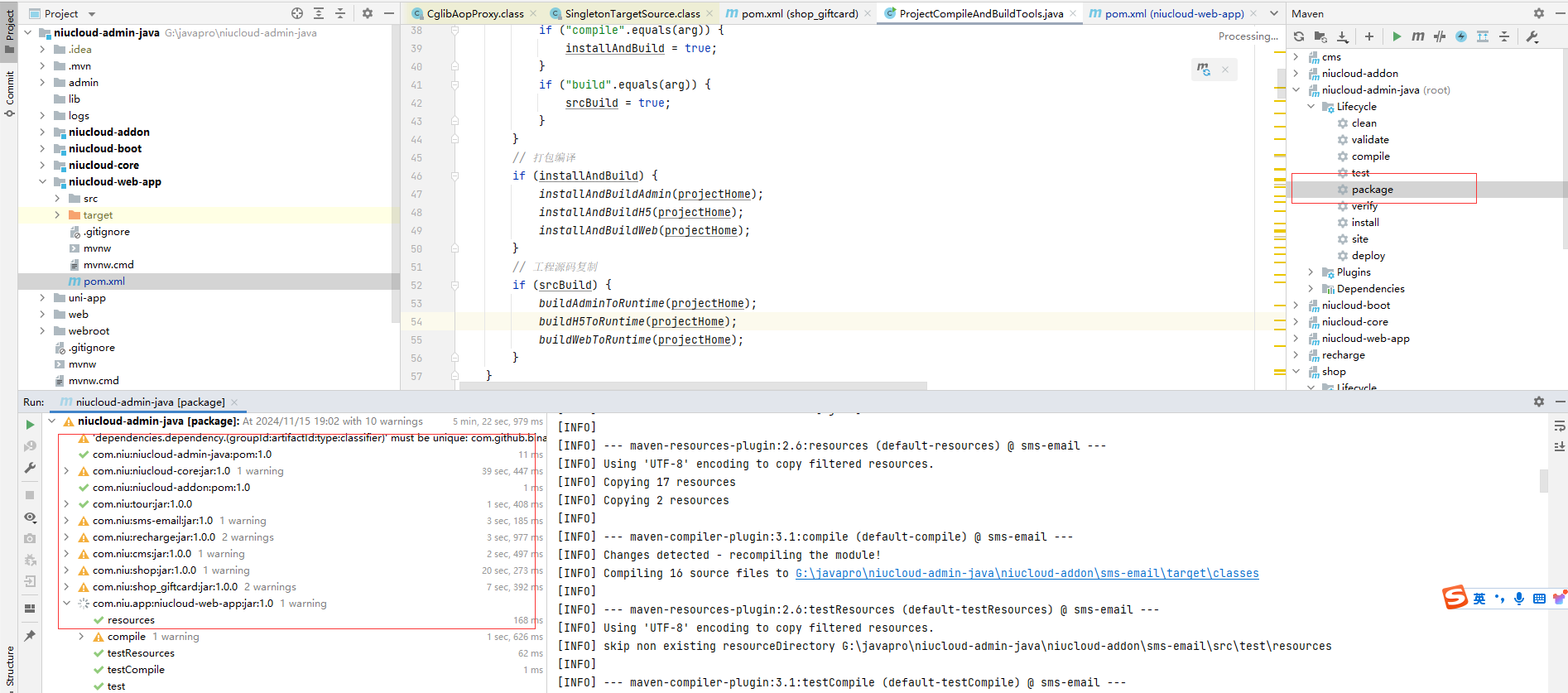Click the floating Load Maven Changes icon

[x=1204, y=70]
